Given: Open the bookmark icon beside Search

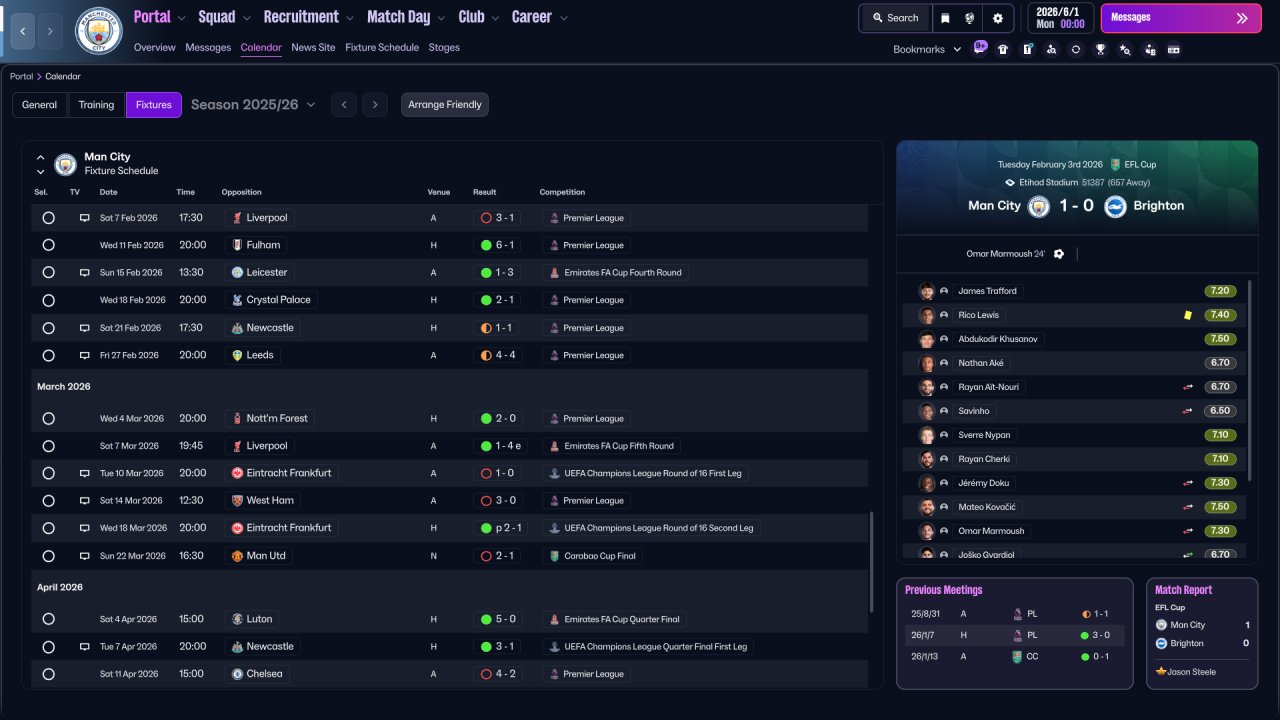Looking at the screenshot, I should (x=945, y=18).
